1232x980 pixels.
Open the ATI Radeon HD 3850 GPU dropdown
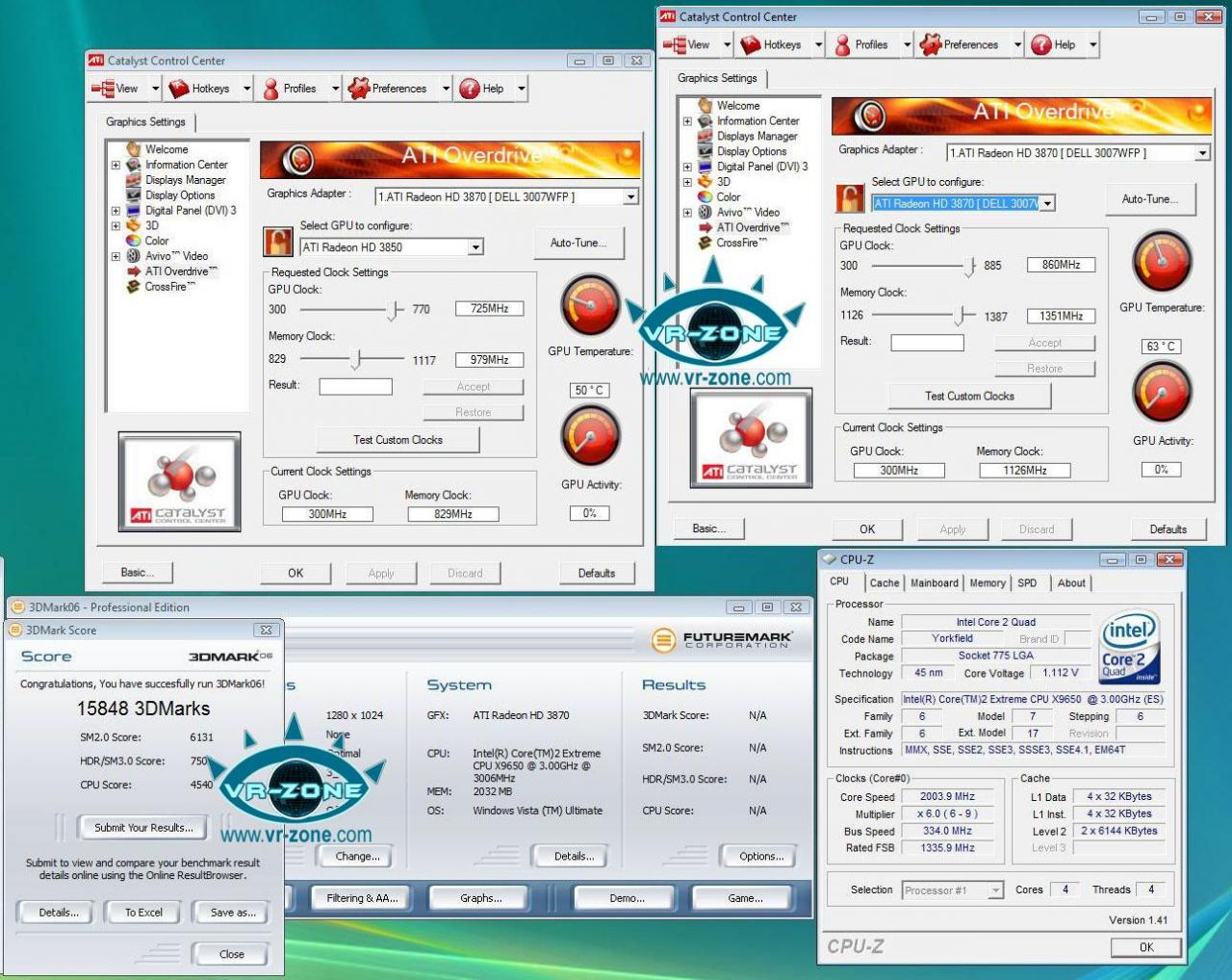click(475, 247)
